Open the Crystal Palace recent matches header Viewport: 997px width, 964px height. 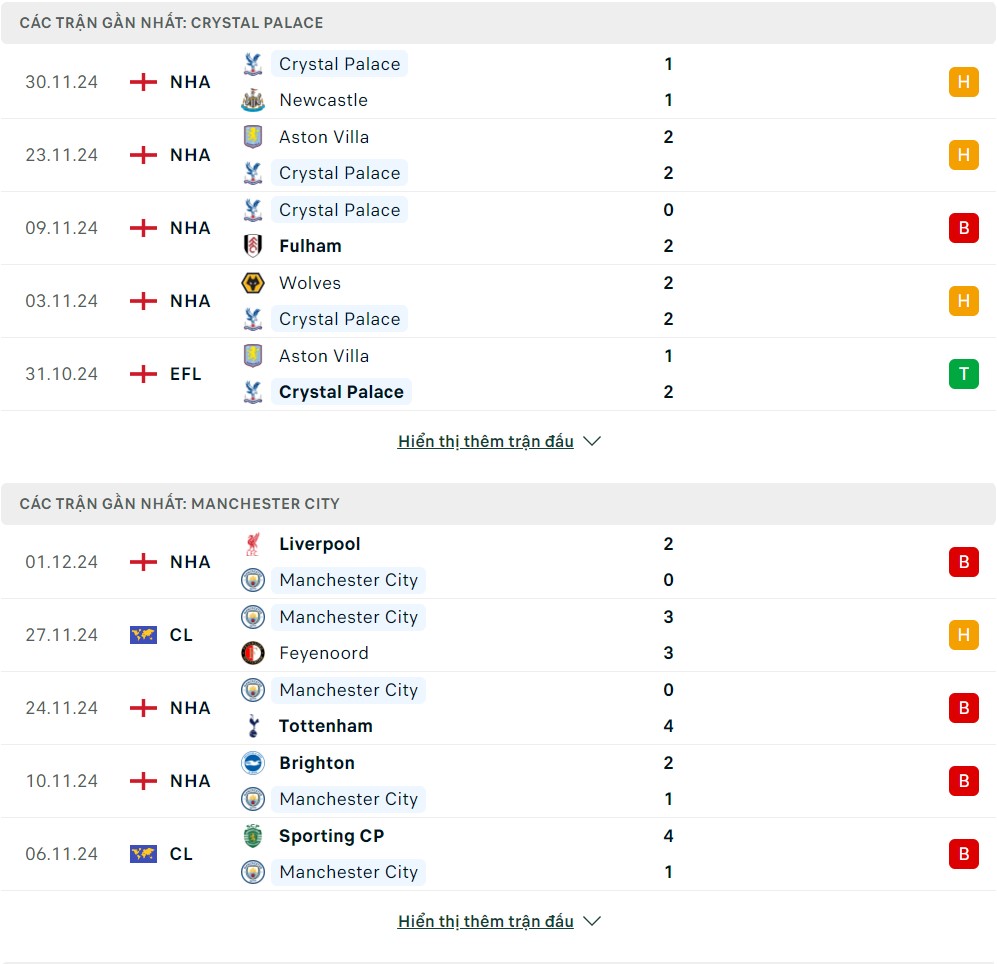171,23
